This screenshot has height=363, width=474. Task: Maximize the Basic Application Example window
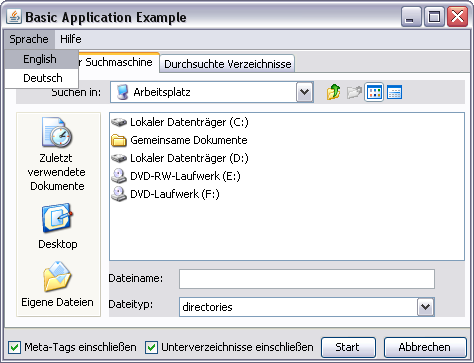click(x=434, y=17)
